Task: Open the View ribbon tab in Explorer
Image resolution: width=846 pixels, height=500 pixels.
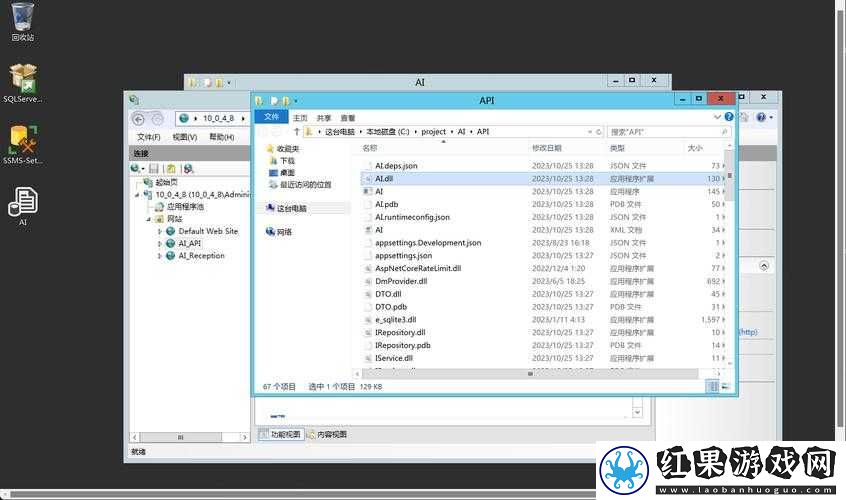Action: pos(348,118)
